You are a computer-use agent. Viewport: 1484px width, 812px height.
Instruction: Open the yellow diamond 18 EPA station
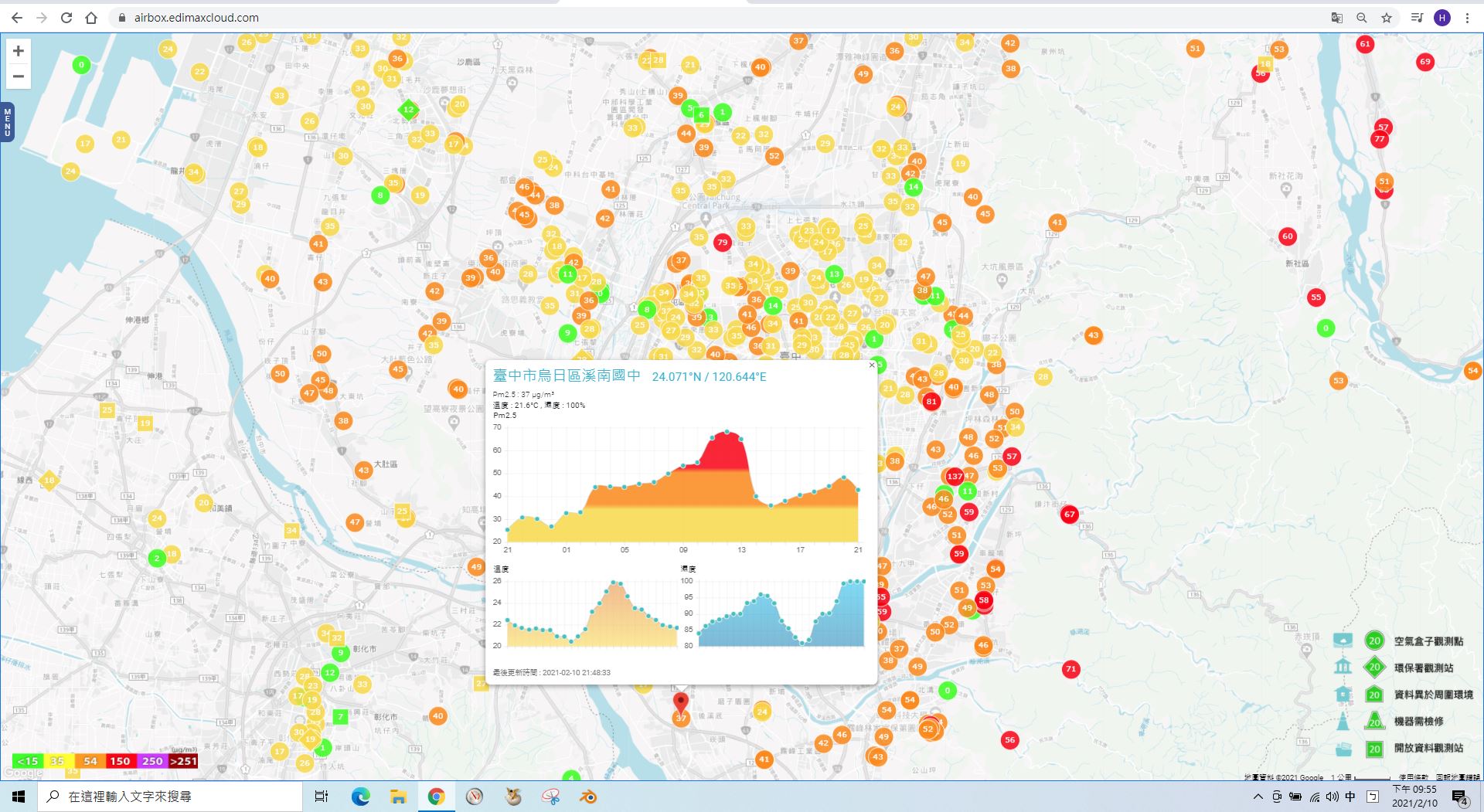coord(49,481)
